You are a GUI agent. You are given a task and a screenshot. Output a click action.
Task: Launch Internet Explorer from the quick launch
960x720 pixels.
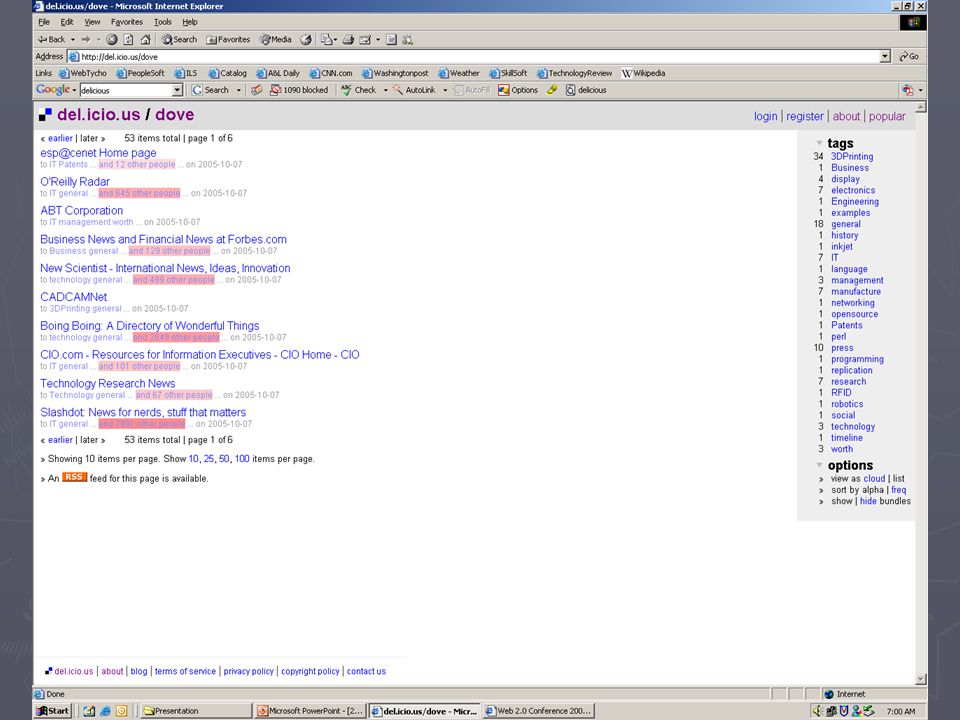[105, 711]
